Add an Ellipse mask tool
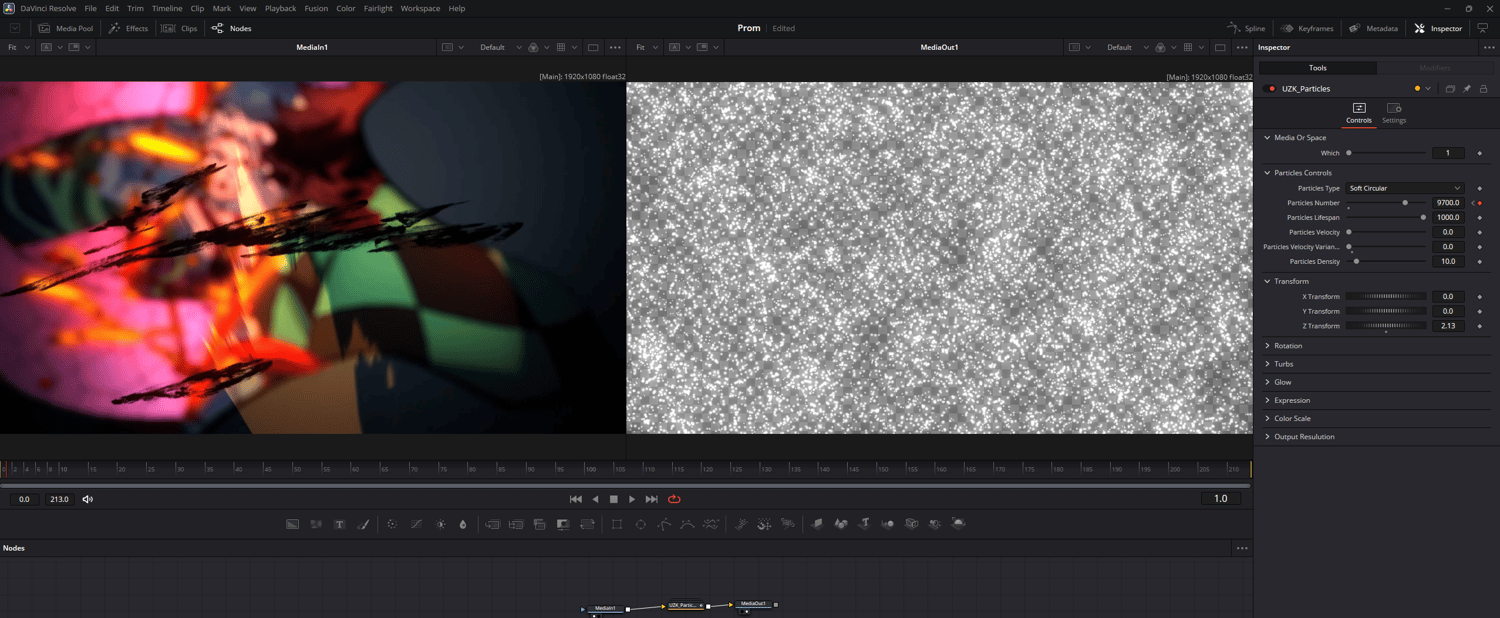The width and height of the screenshot is (1500, 618). click(641, 524)
